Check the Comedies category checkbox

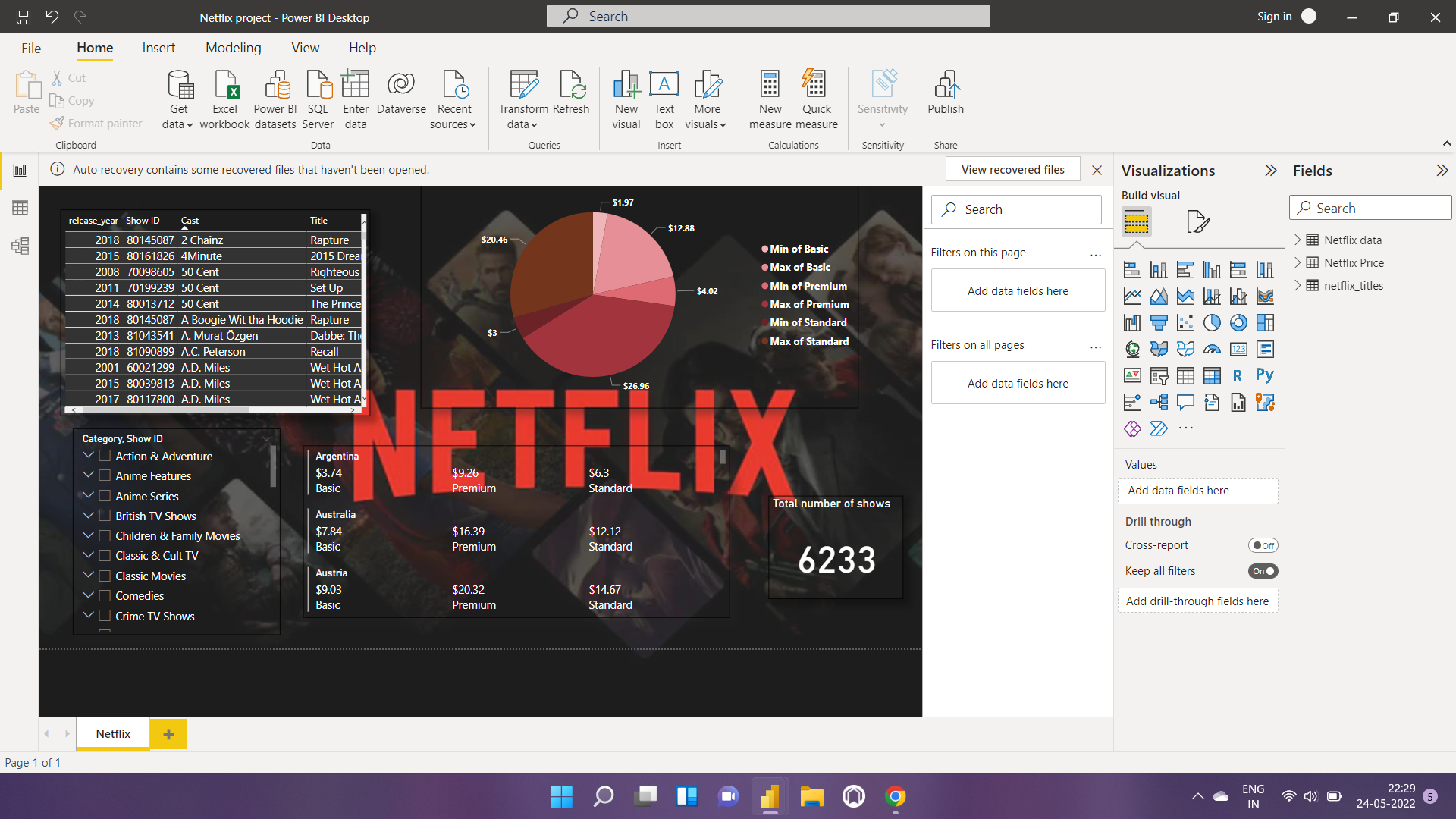(x=104, y=595)
